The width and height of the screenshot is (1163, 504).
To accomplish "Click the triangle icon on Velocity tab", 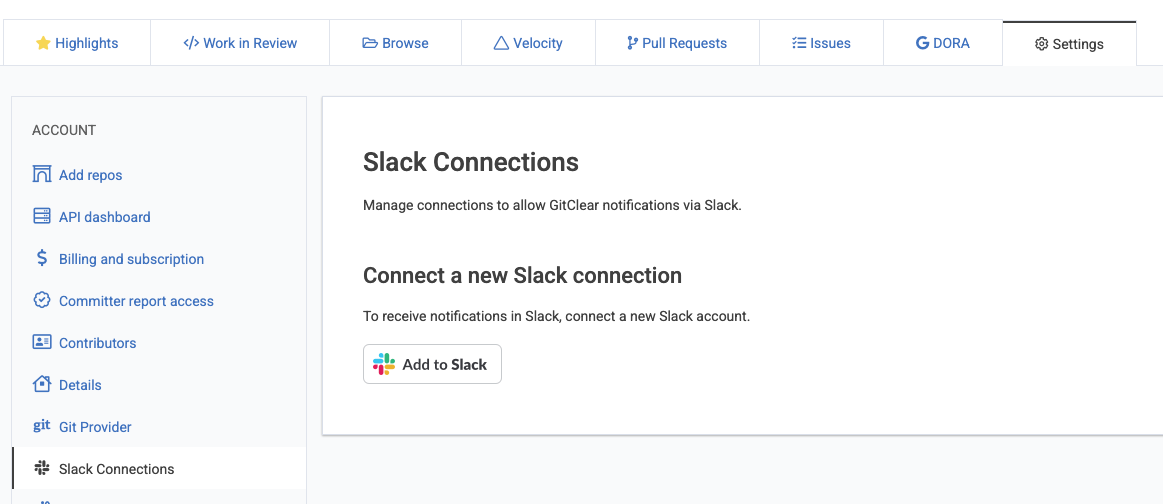I will 501,43.
